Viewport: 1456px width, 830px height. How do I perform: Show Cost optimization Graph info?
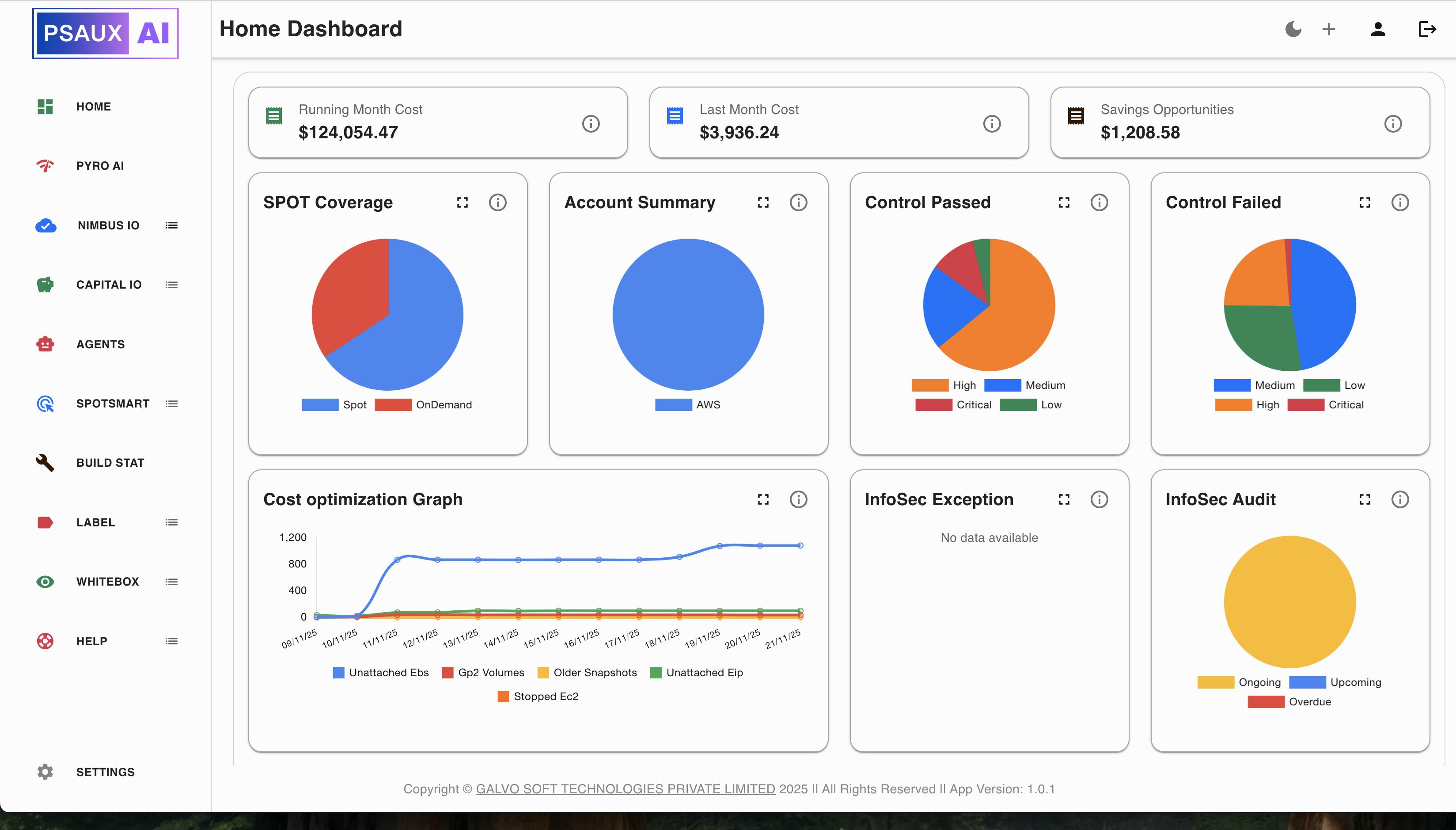coord(798,499)
